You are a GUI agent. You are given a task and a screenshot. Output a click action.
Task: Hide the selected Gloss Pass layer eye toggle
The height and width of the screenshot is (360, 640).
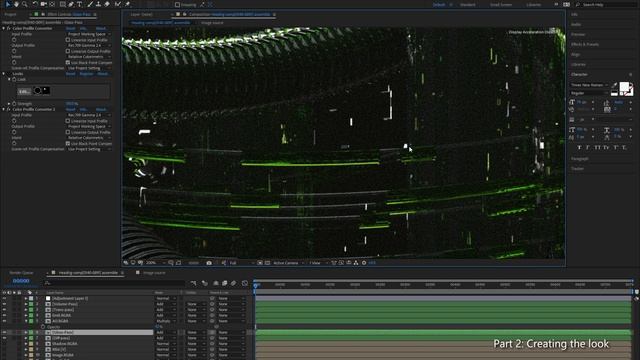pos(4,333)
